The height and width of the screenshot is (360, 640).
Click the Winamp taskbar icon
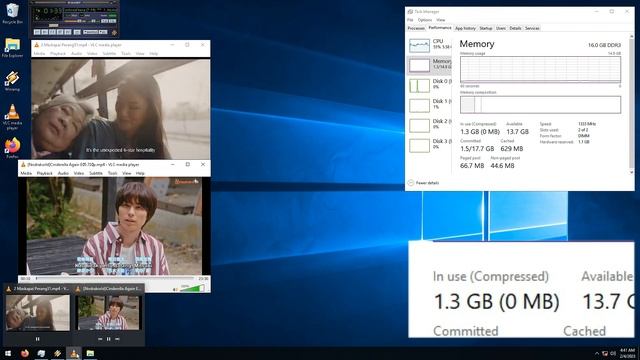pyautogui.click(x=57, y=353)
